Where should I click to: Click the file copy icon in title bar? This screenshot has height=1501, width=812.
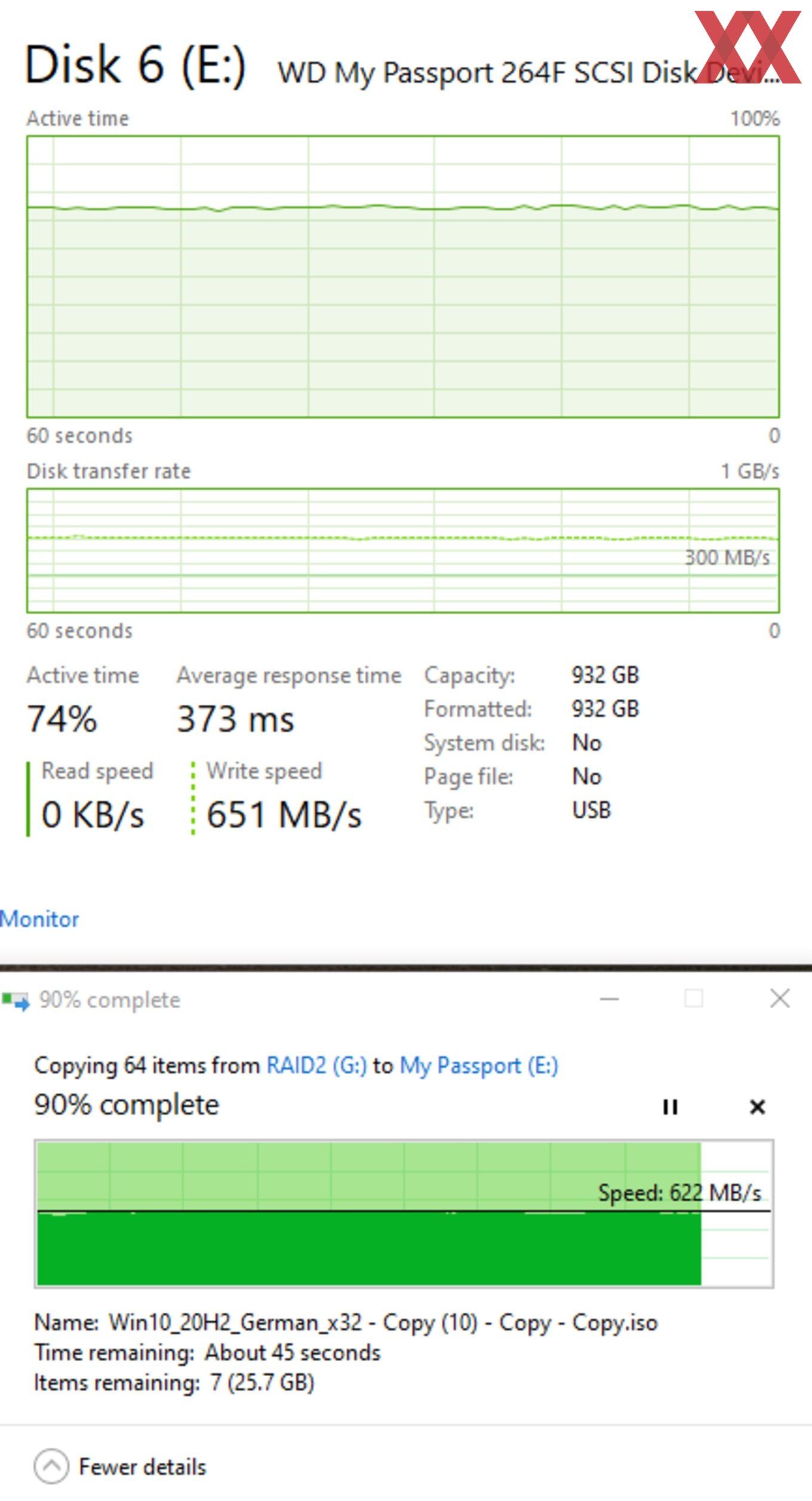pyautogui.click(x=16, y=1000)
